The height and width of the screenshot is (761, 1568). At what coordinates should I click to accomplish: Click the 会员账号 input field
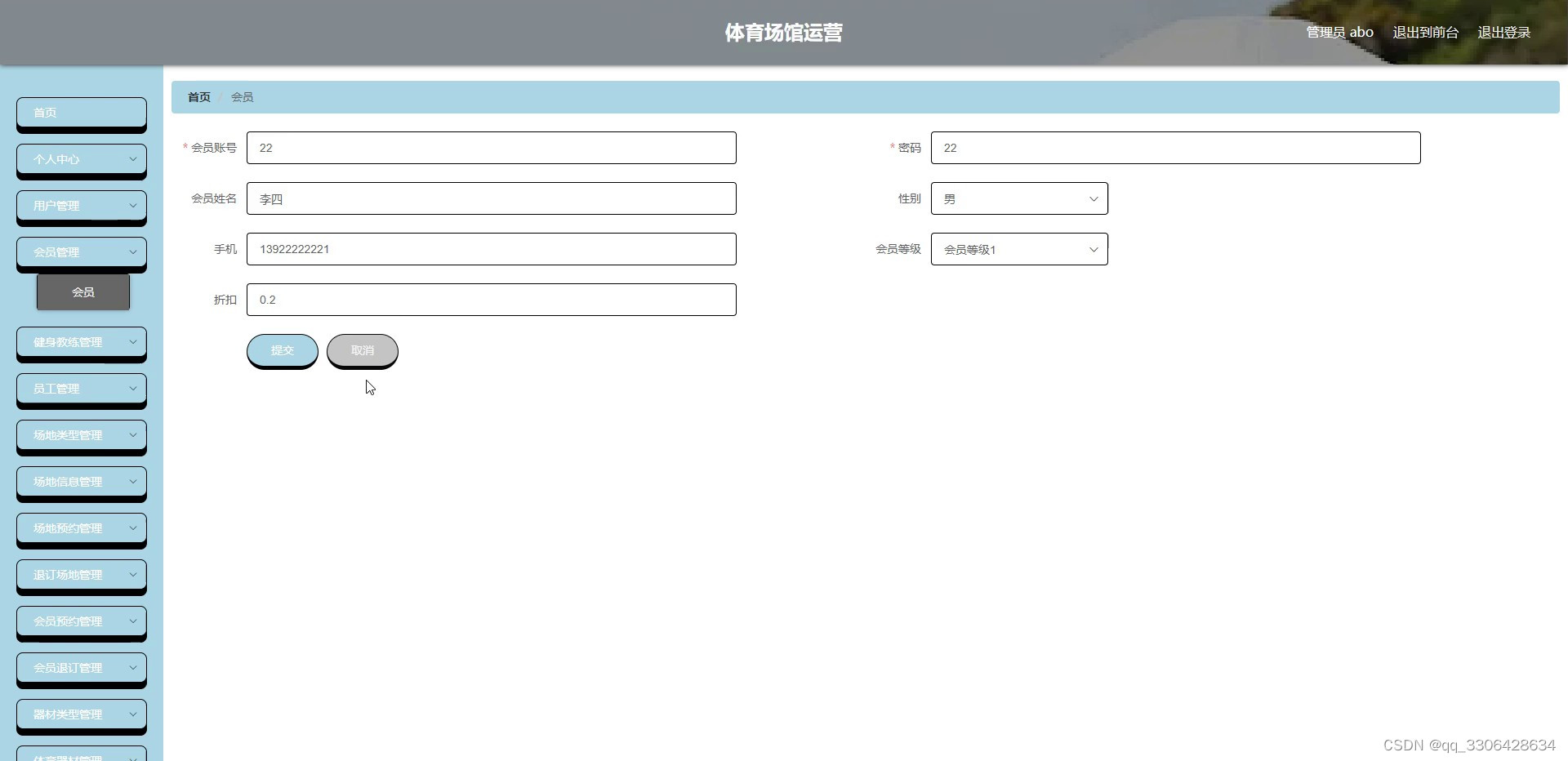[x=492, y=148]
